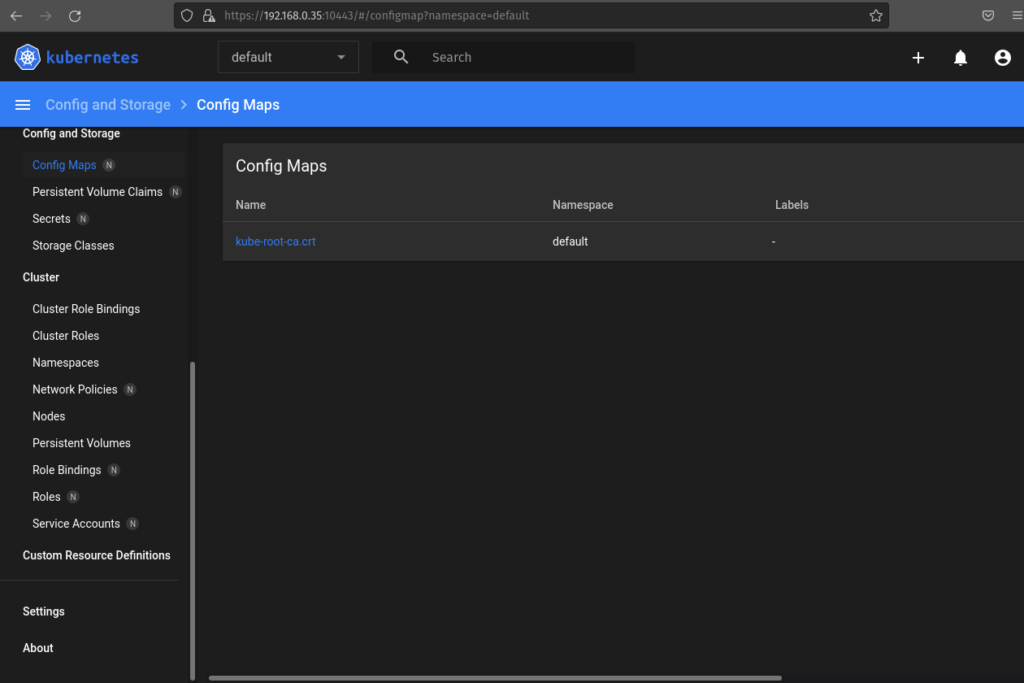Click the default namespace cell of kube-root-ca.crt
1024x683 pixels.
pyautogui.click(x=570, y=242)
